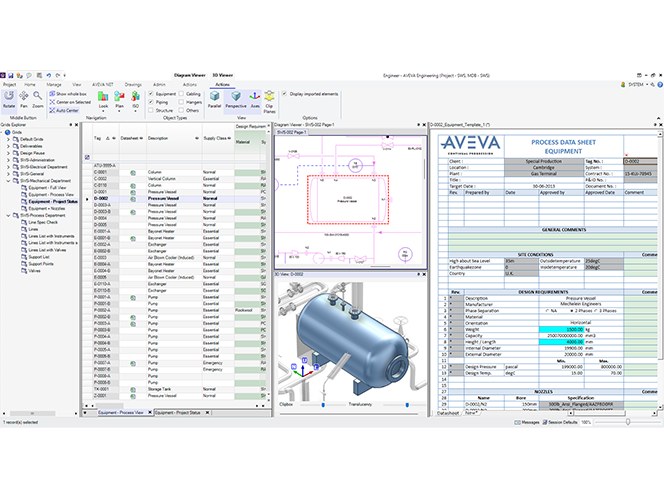The image size is (664, 498).
Task: Collapse the SWS-Mechanical Department node
Action: coord(8,181)
